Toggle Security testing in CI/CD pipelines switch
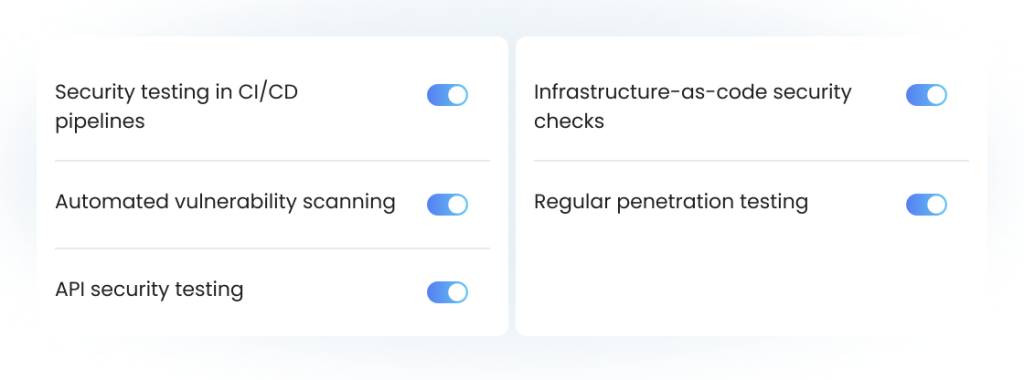This screenshot has width=1024, height=380. (x=447, y=95)
